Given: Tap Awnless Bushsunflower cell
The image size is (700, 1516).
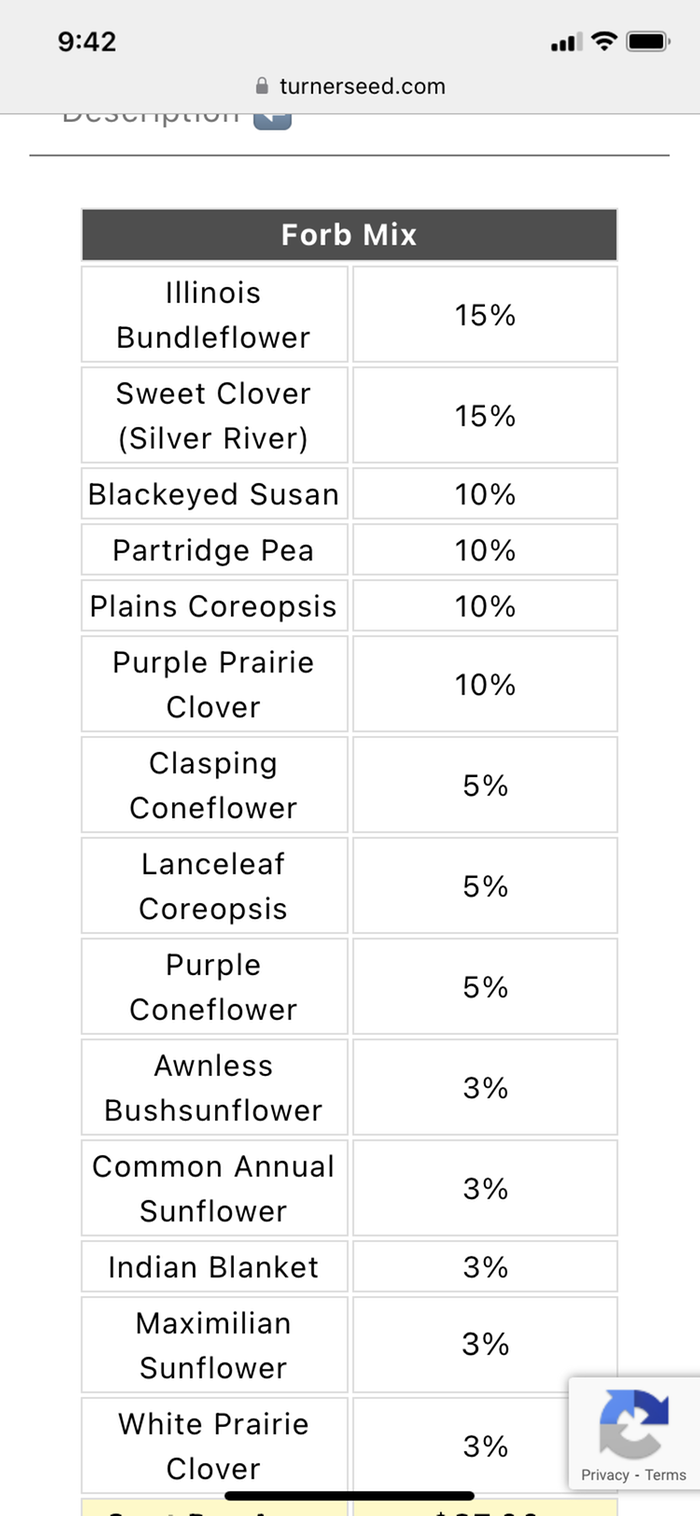Looking at the screenshot, I should click(214, 1088).
